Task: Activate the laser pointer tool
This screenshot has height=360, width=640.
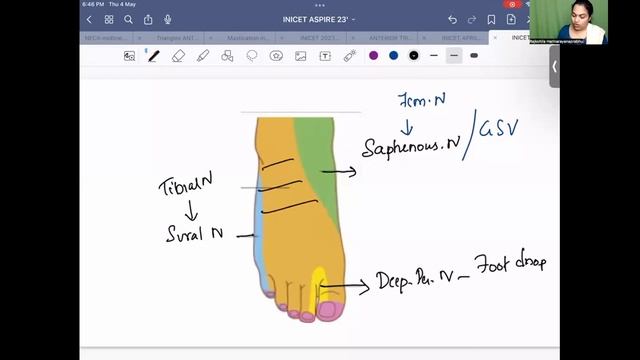Action: [350, 56]
